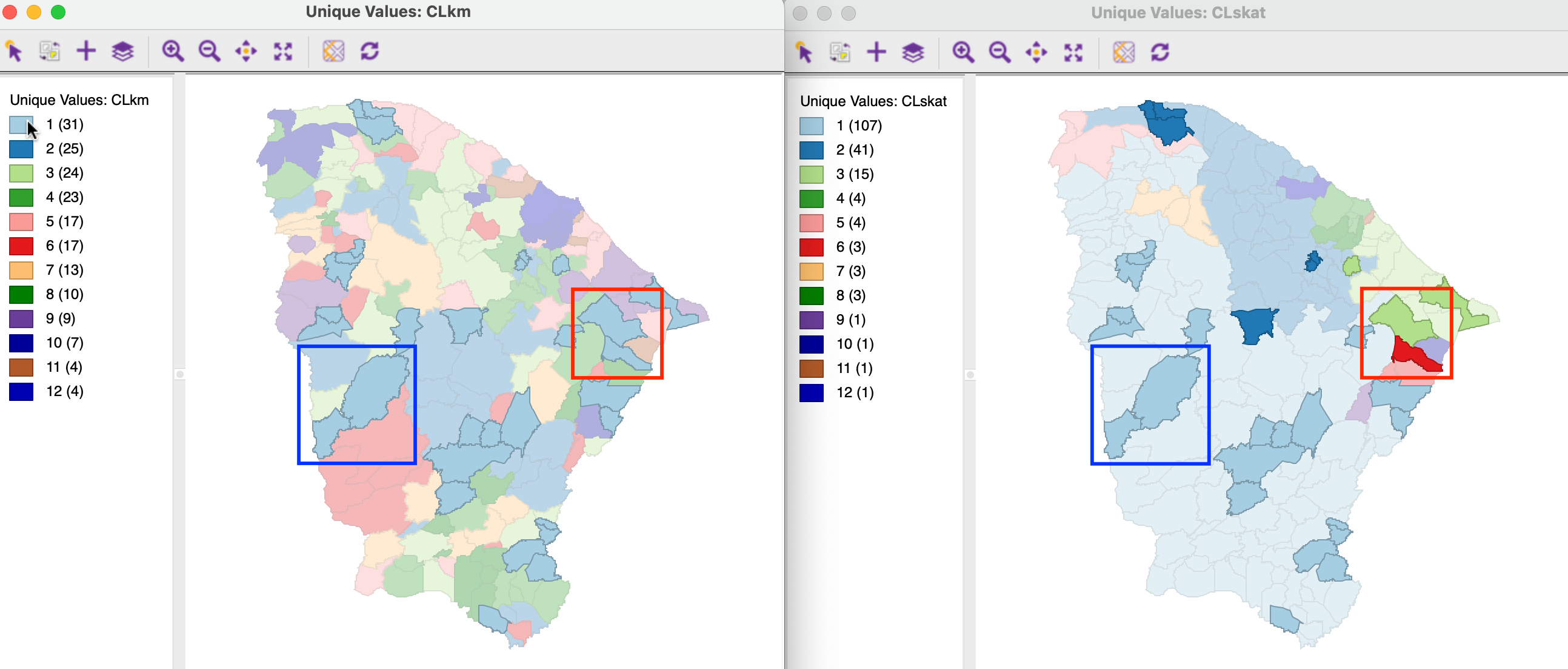Click green zoom button of CLkm window
The height and width of the screenshot is (669, 1568).
(58, 12)
